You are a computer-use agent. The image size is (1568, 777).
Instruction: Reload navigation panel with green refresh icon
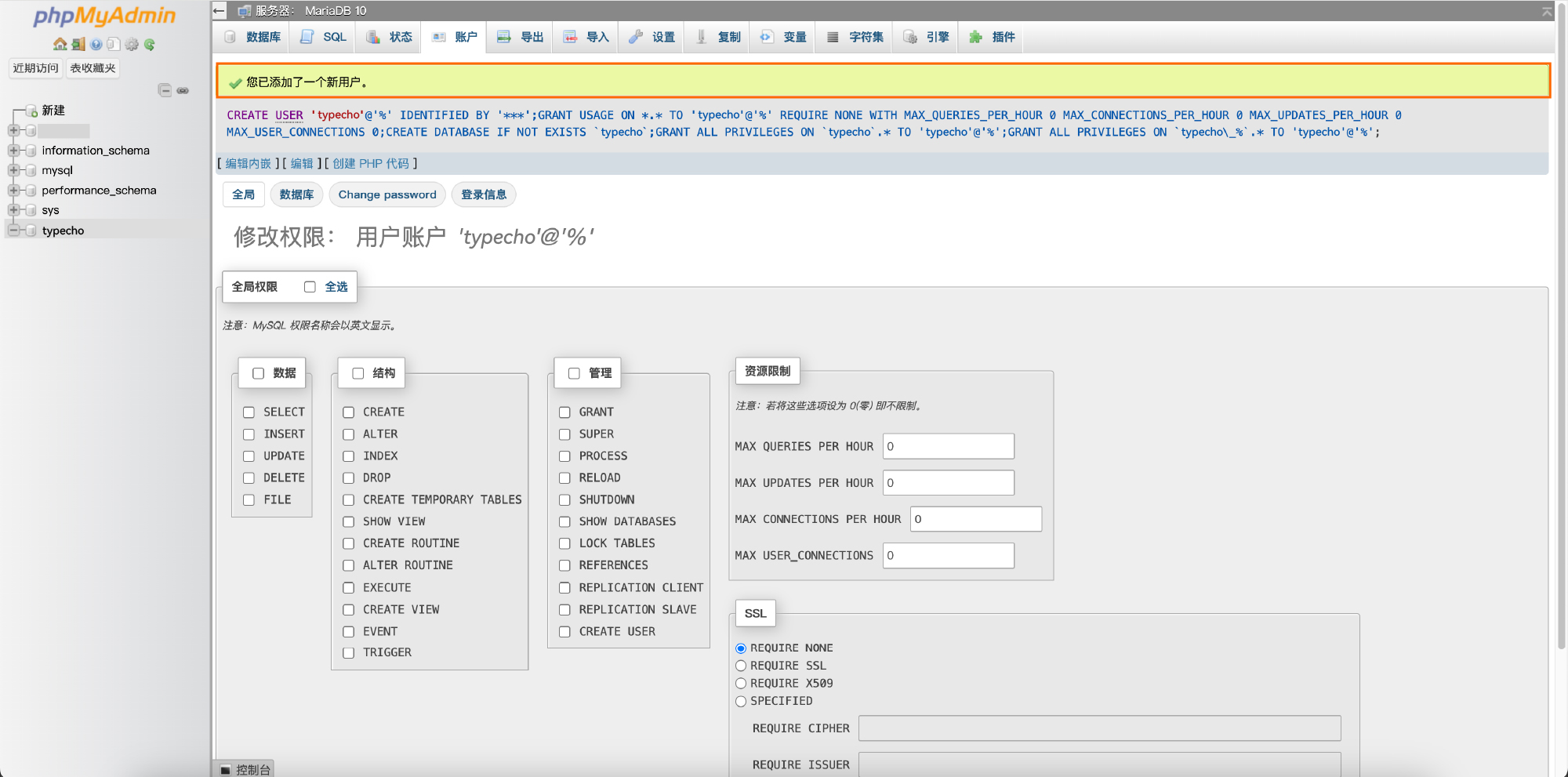[x=150, y=45]
